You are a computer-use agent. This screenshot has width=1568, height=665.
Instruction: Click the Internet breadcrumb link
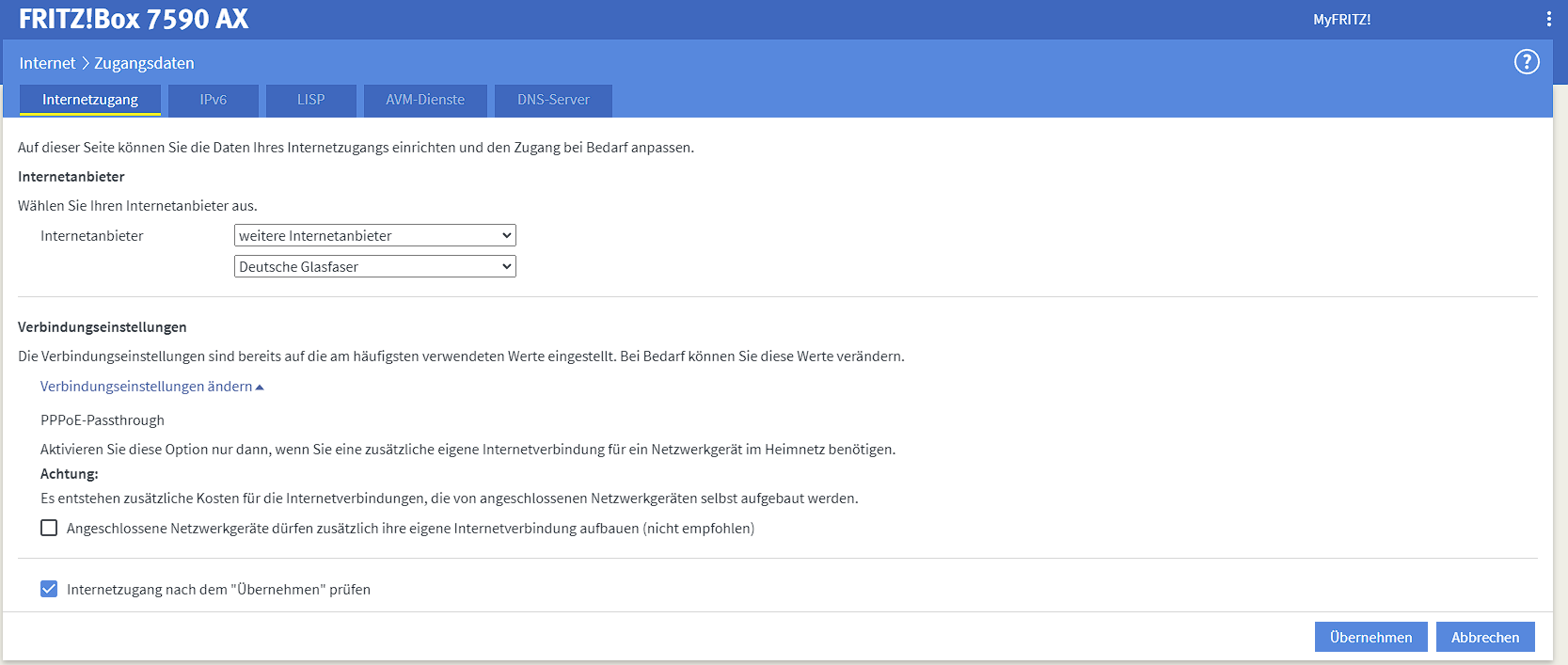coord(47,63)
